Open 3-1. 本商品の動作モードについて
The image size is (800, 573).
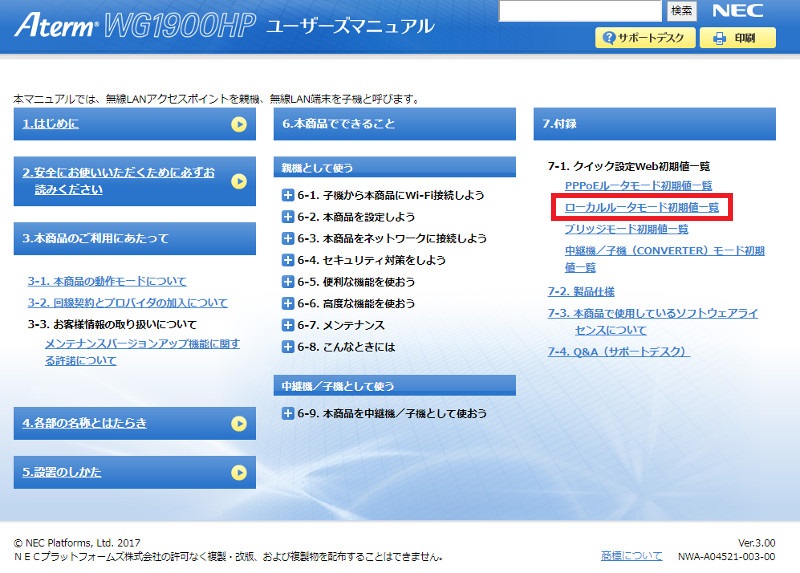click(107, 281)
